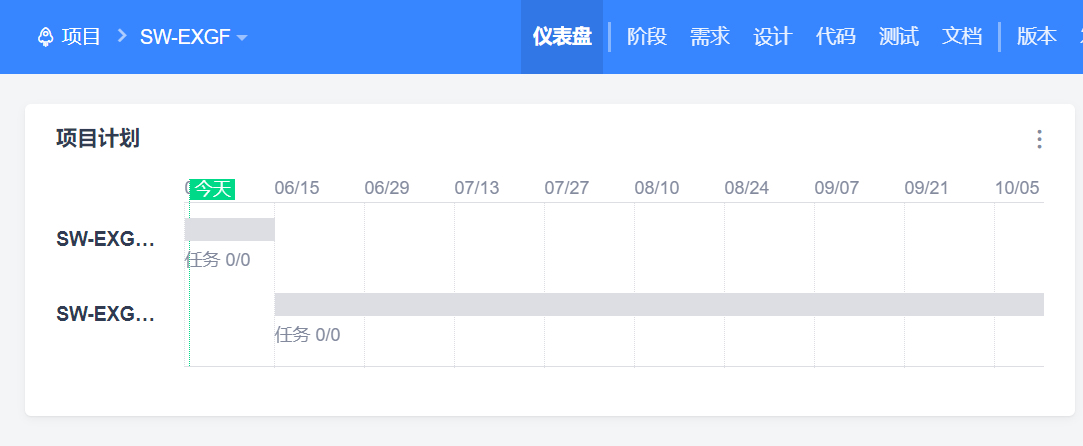Viewport: 1083px width, 446px height.
Task: Click the 项目计划 panel title
Action: [98, 139]
